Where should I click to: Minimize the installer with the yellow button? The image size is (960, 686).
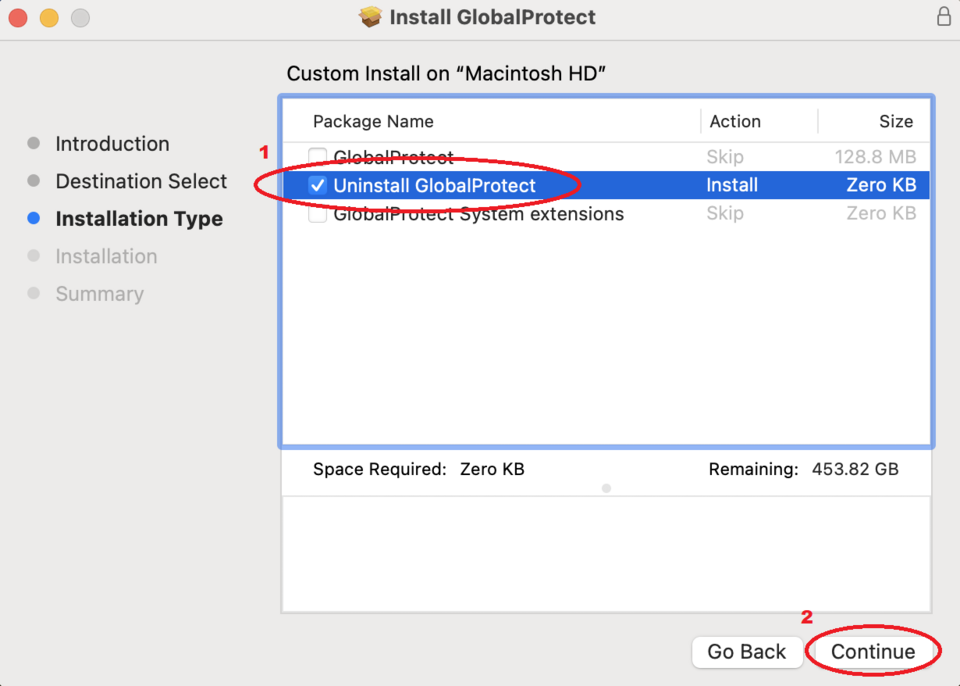coord(49,18)
